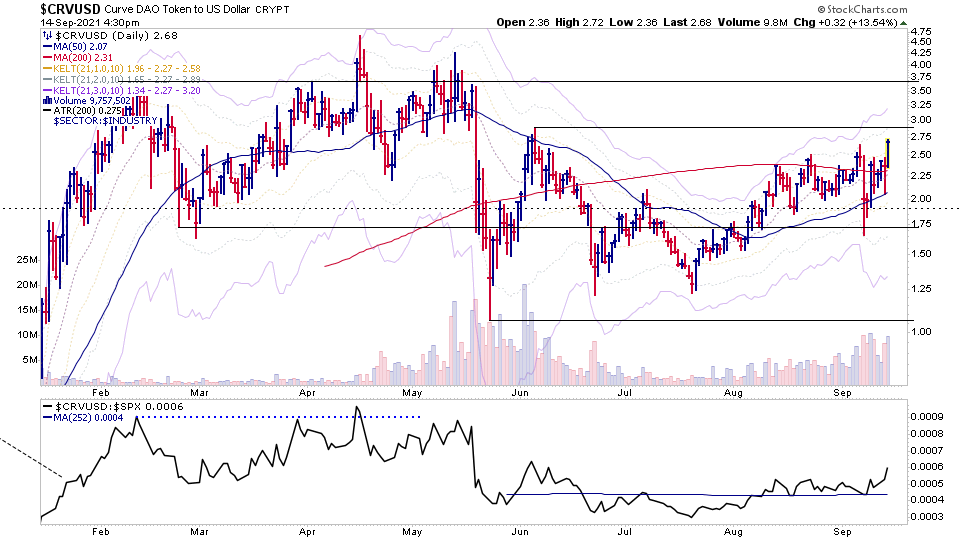The width and height of the screenshot is (960, 540).
Task: Click the CRYPT exchange label
Action: click(x=272, y=10)
